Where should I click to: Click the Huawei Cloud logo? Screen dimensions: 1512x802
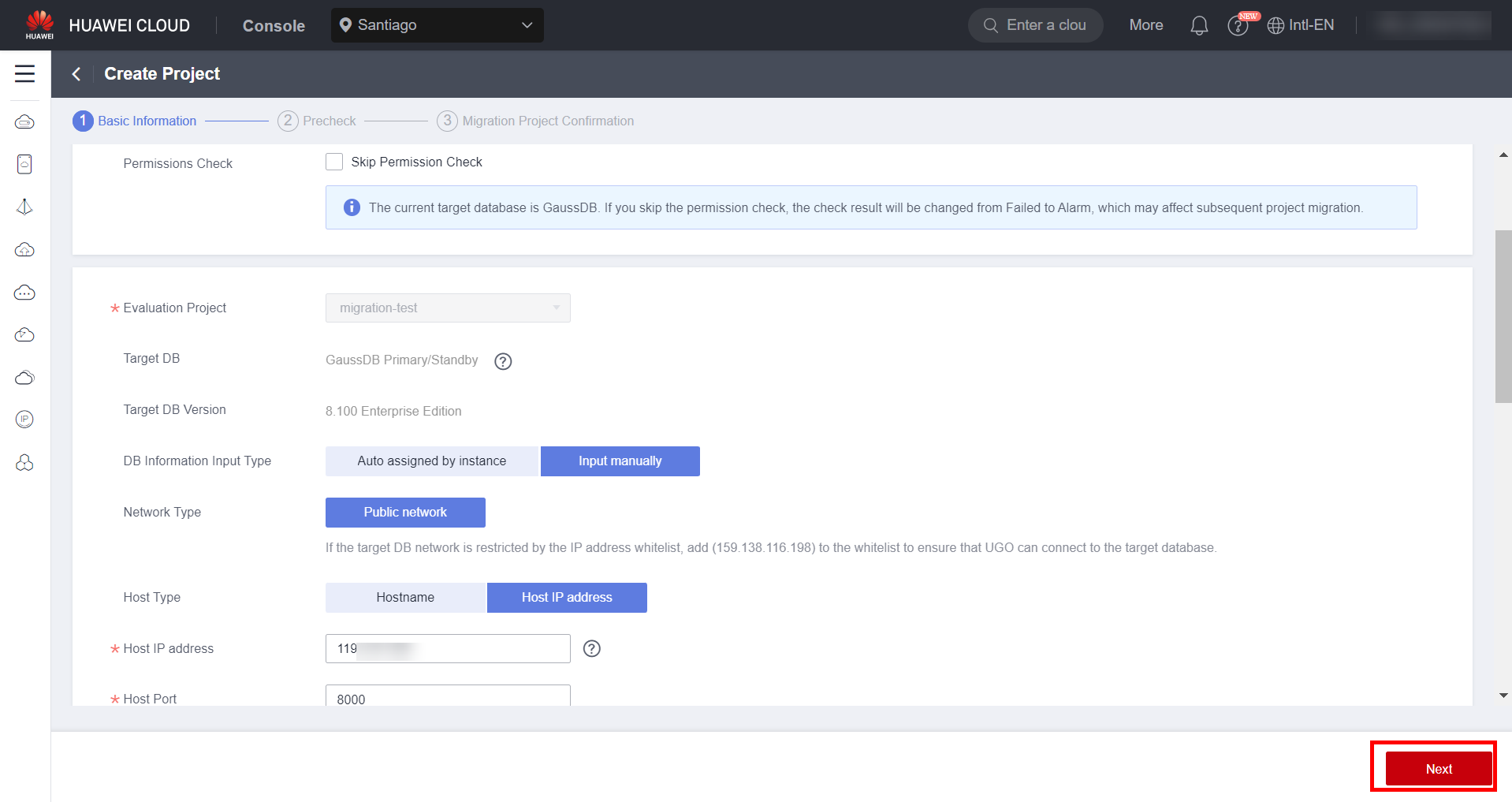click(39, 24)
